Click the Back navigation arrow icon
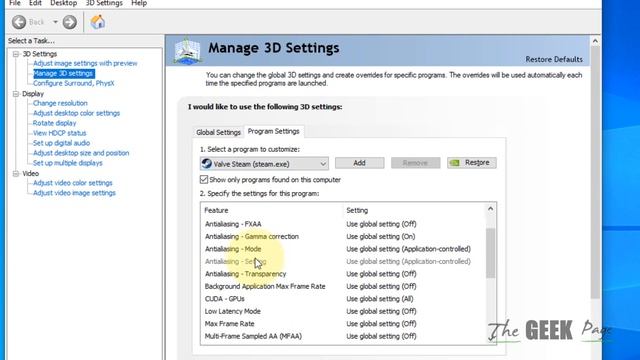Screen dimensions: 640x360 coord(19,22)
